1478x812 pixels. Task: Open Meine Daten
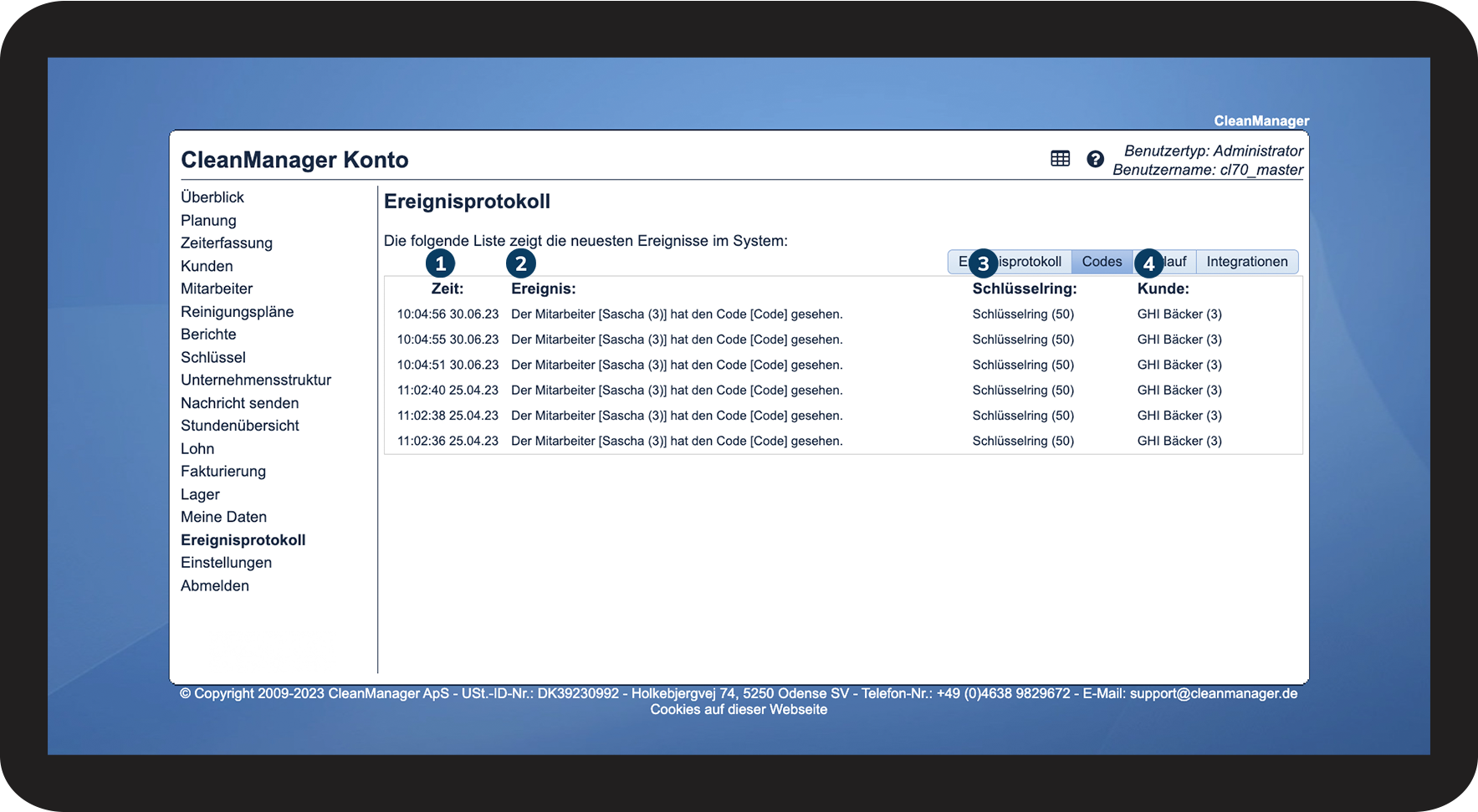click(224, 517)
